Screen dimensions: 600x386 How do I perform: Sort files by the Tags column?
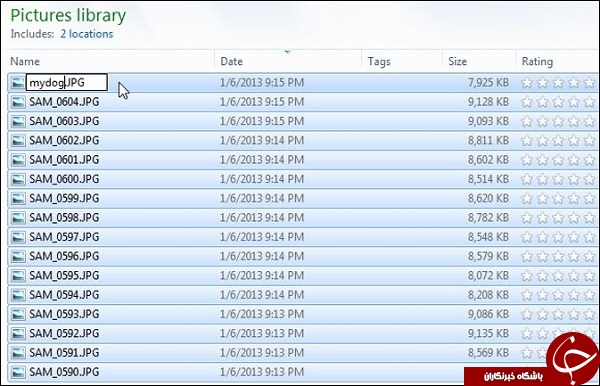(x=379, y=61)
